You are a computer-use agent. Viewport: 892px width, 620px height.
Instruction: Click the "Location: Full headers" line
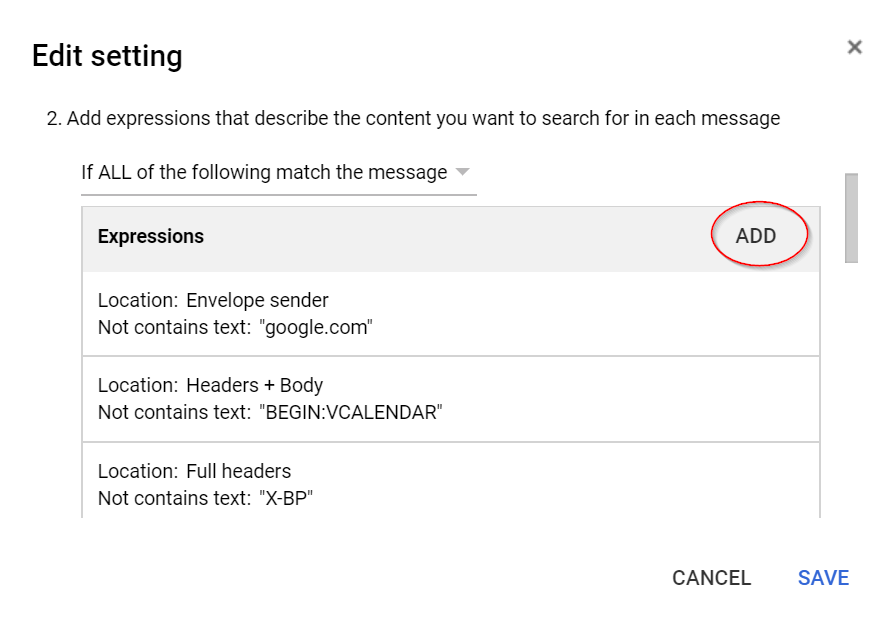(x=195, y=470)
